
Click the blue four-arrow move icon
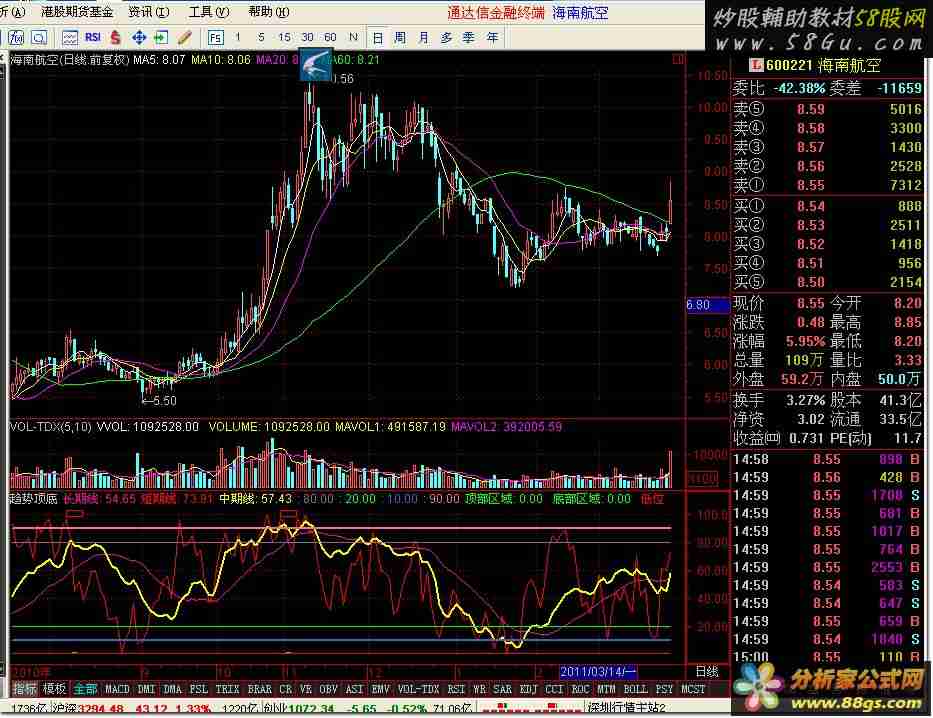coord(139,38)
